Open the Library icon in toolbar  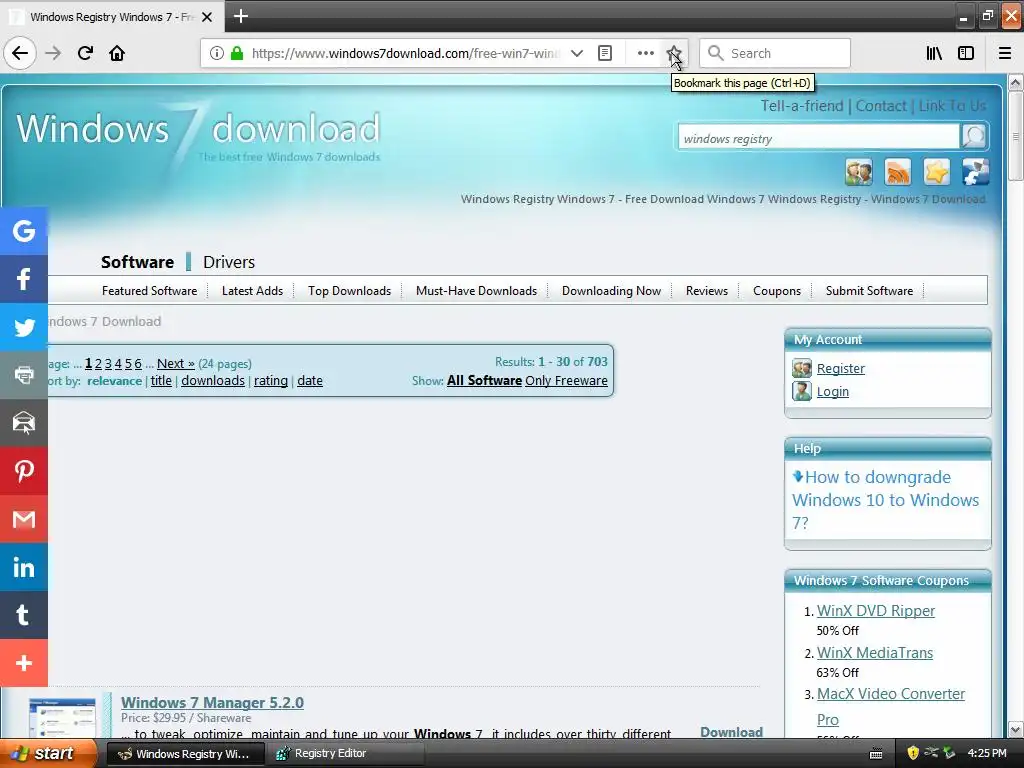[934, 53]
